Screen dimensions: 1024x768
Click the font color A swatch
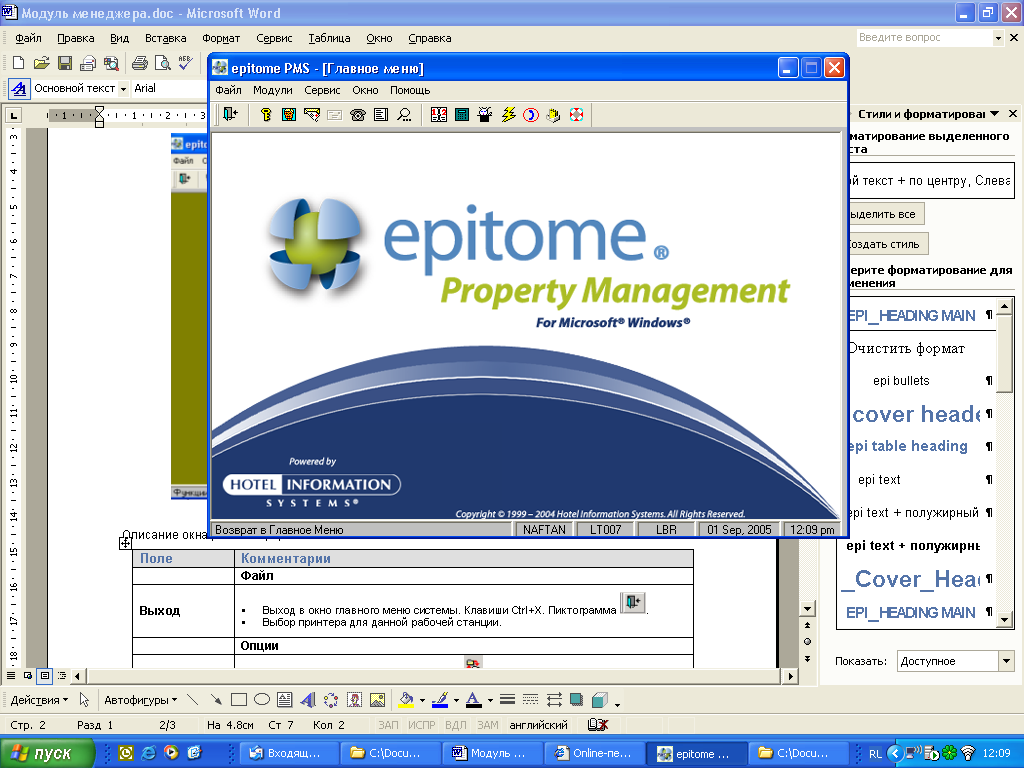pyautogui.click(x=473, y=700)
